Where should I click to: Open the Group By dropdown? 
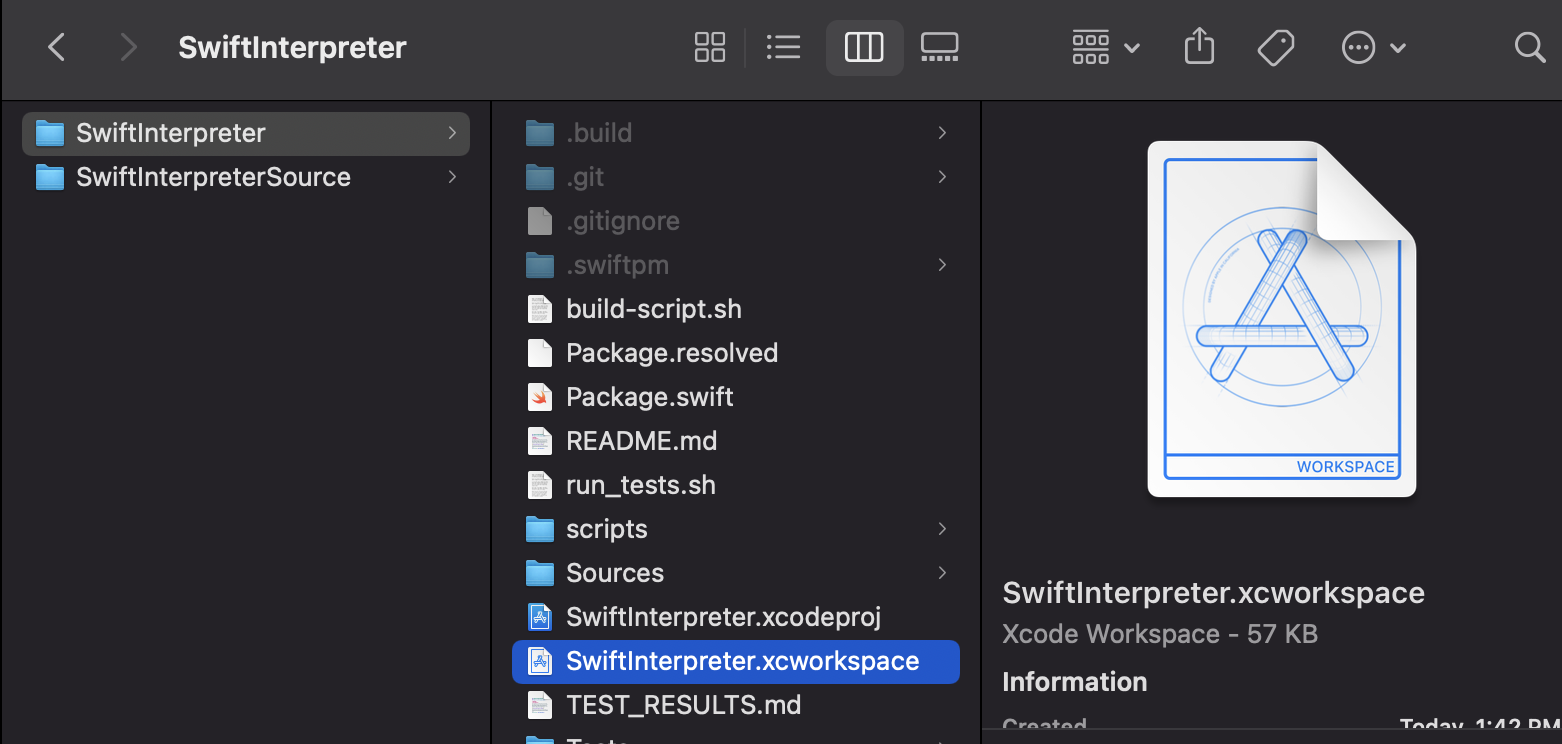[x=1105, y=47]
